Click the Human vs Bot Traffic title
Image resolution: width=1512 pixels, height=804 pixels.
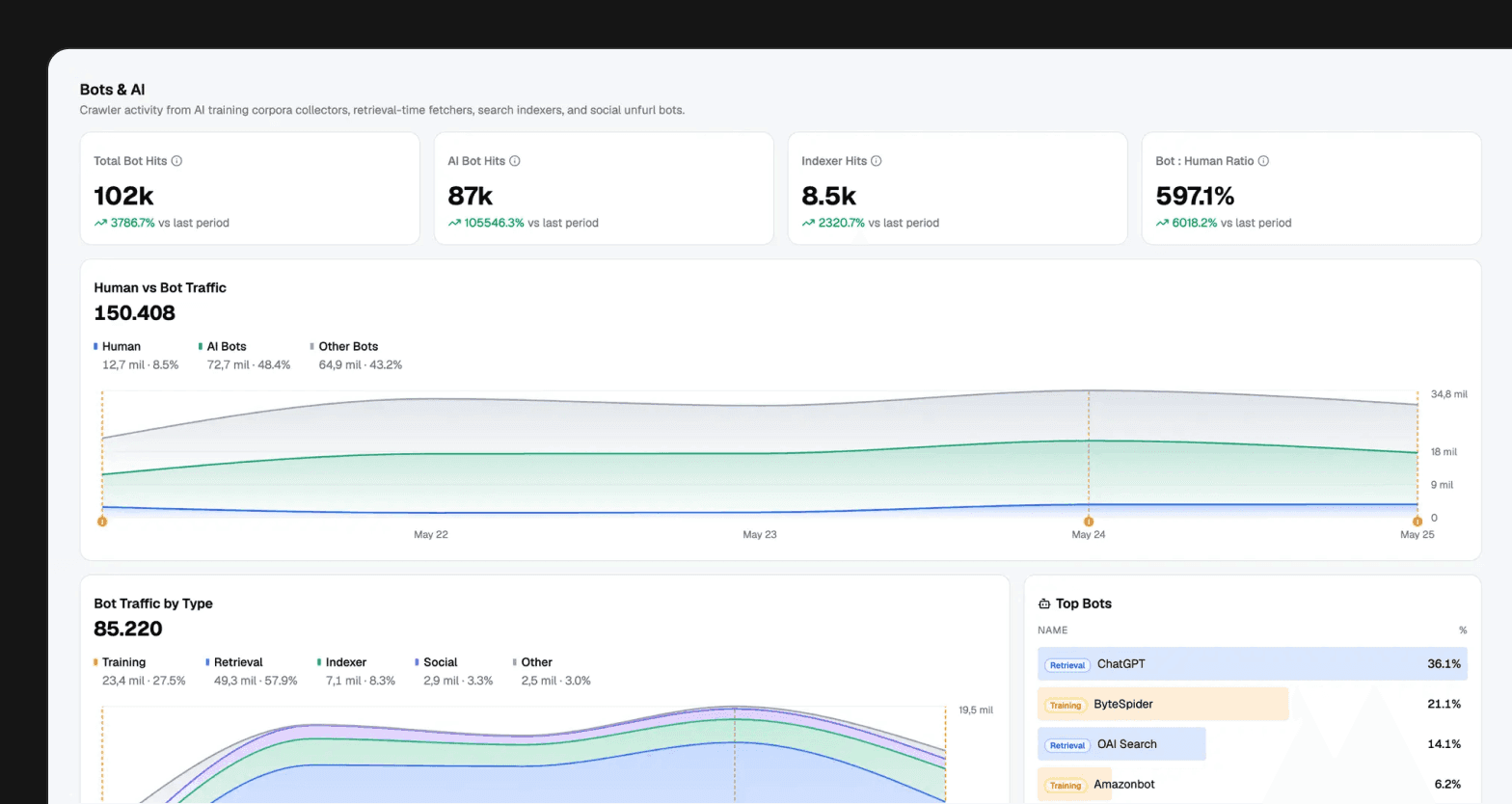click(160, 287)
